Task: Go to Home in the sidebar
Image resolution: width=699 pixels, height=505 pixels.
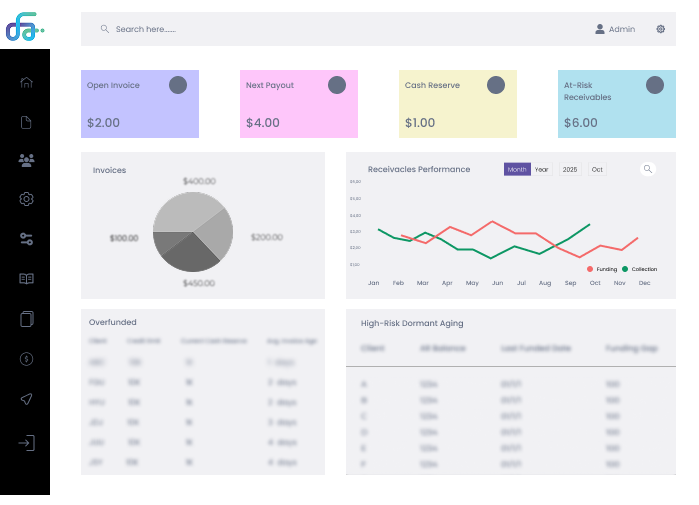Action: click(26, 82)
